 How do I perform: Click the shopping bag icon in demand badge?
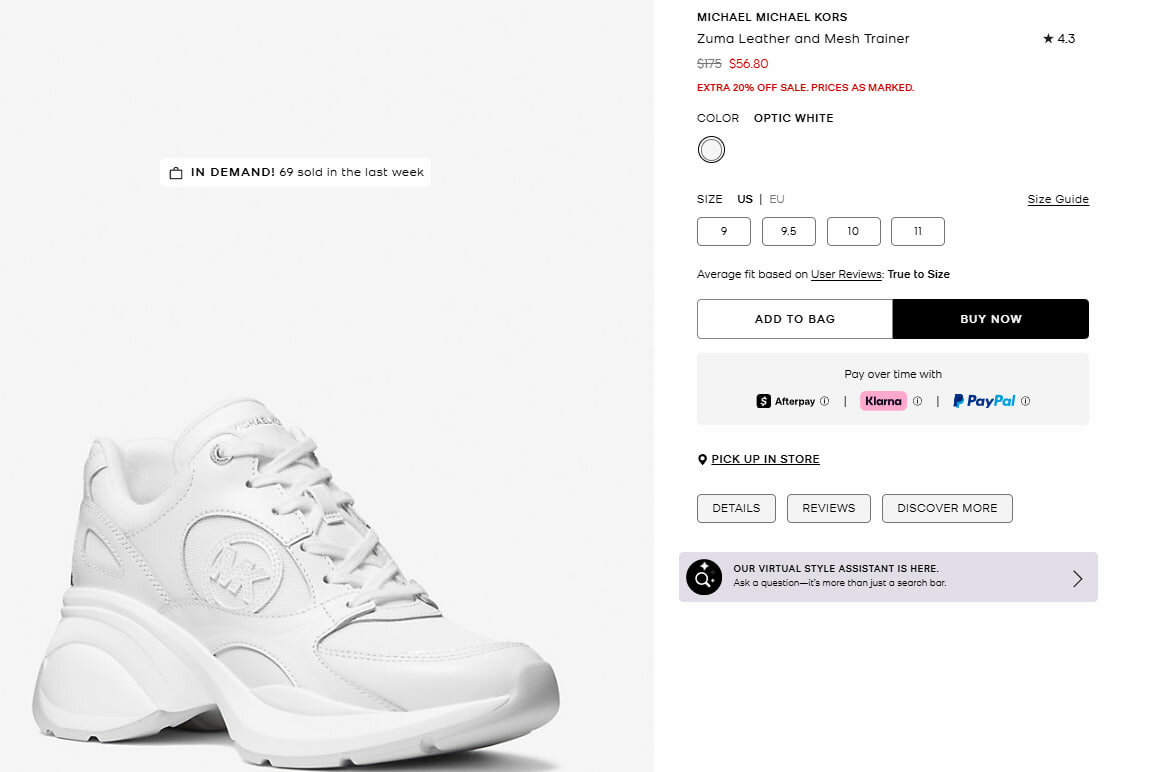pyautogui.click(x=176, y=173)
